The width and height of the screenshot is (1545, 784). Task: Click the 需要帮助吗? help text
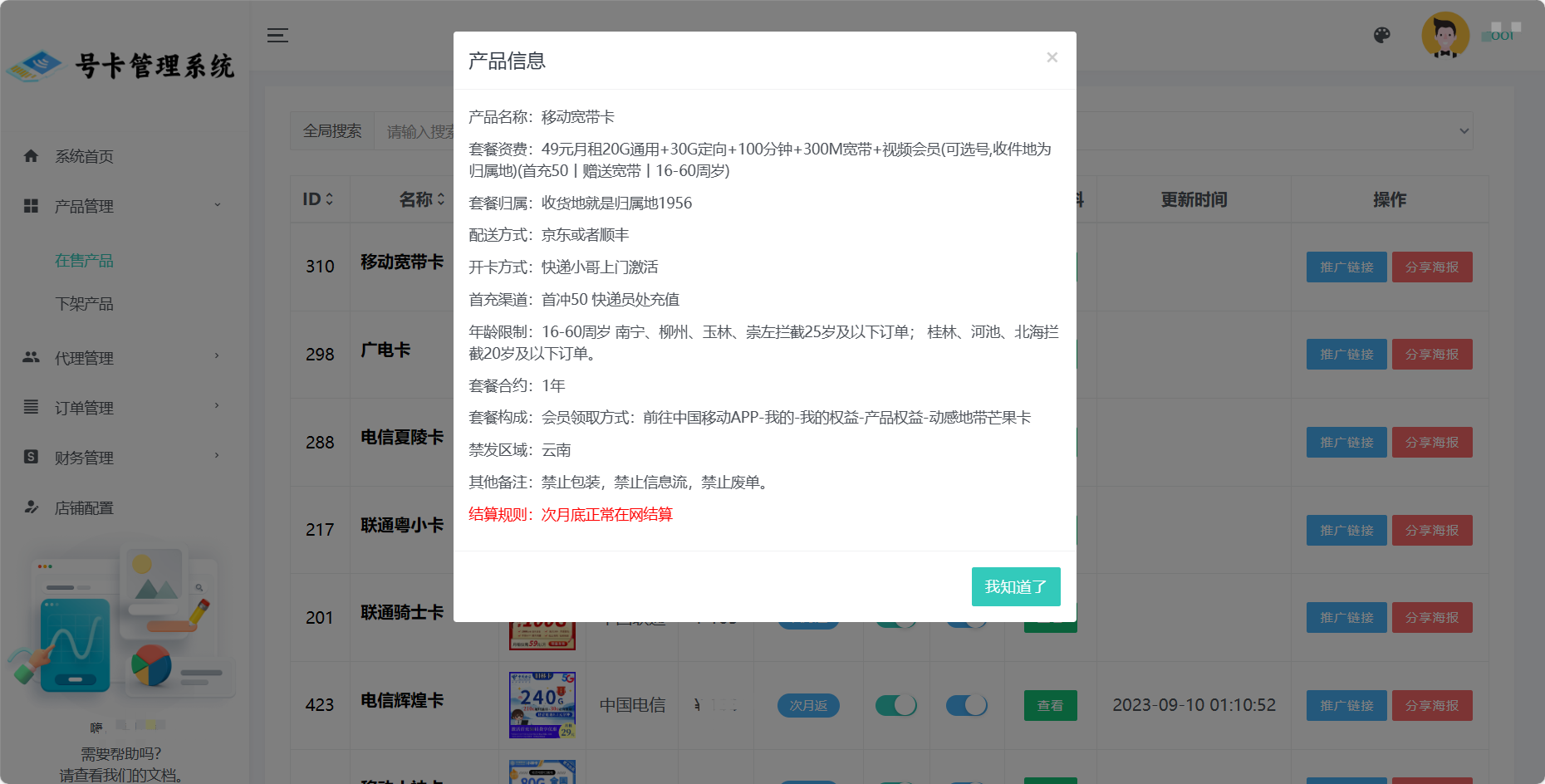coord(121,754)
